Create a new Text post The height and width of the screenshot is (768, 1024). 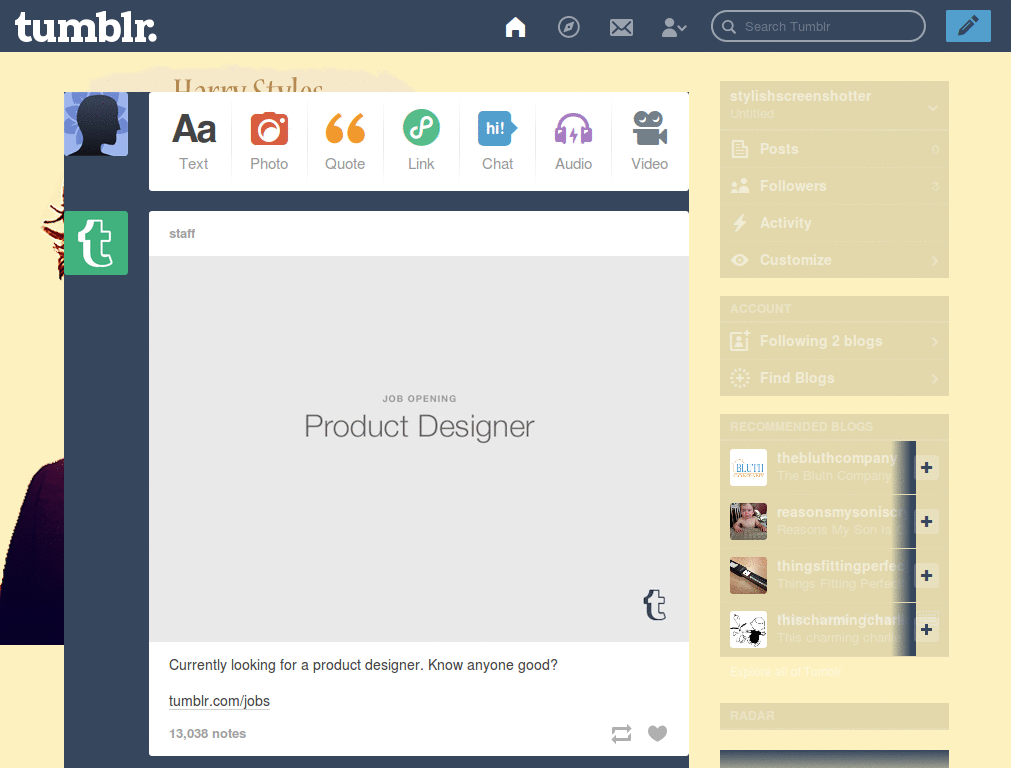coord(193,142)
